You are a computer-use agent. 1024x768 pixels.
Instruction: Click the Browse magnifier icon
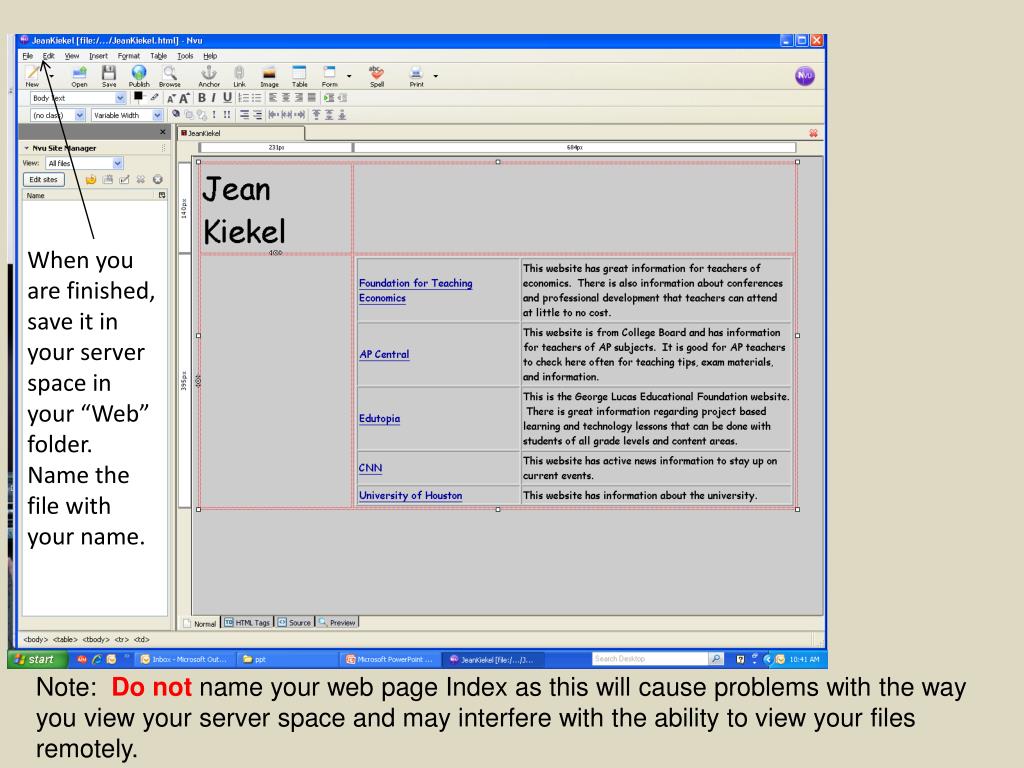(170, 76)
